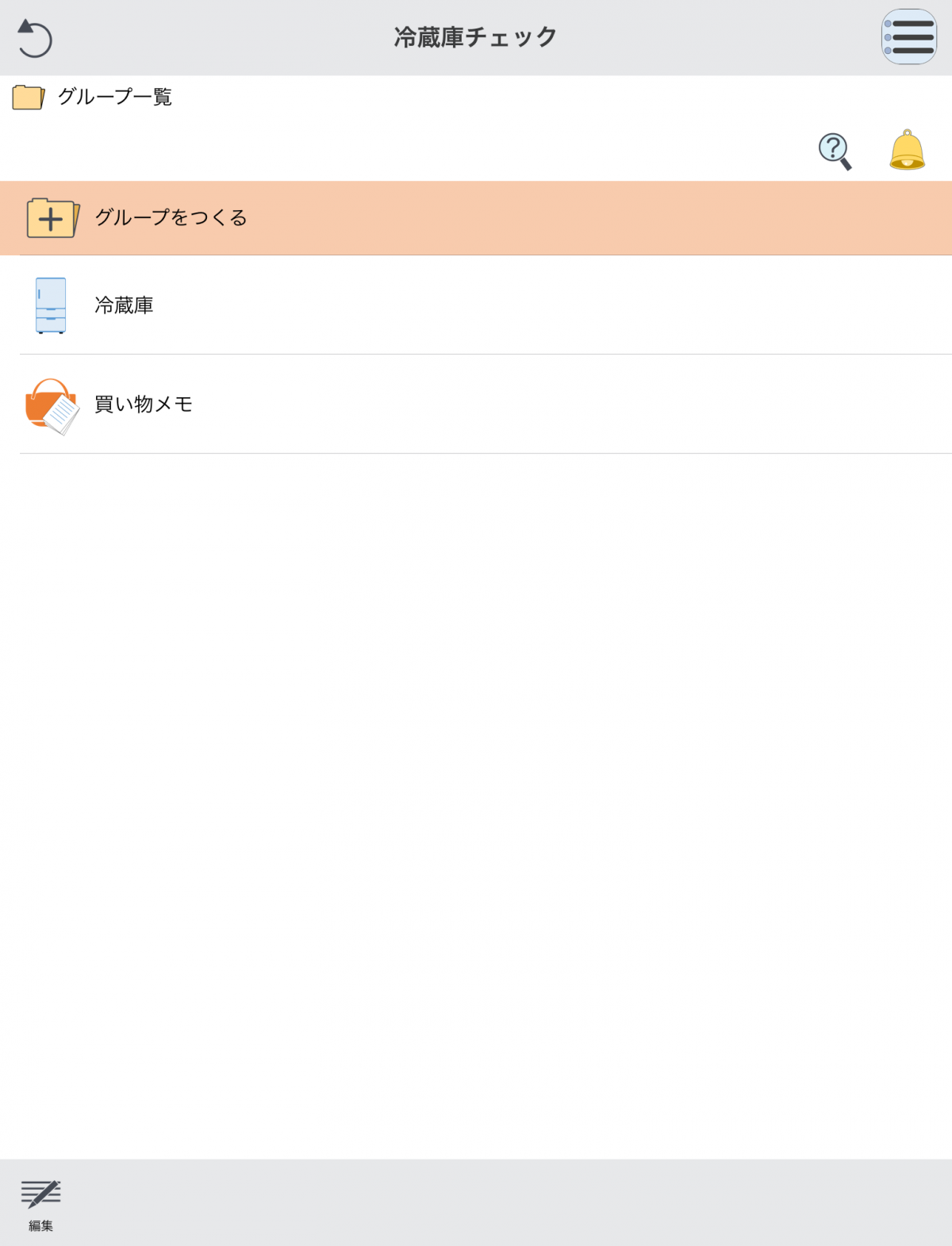Tap the folder icon beside グループ一覧

click(29, 97)
